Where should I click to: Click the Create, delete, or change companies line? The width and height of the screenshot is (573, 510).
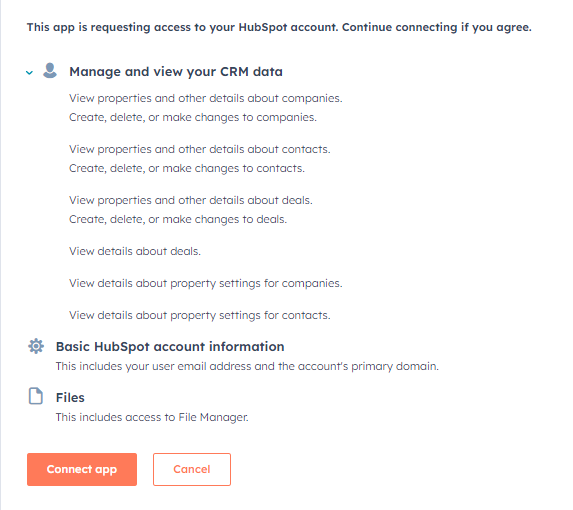point(193,117)
